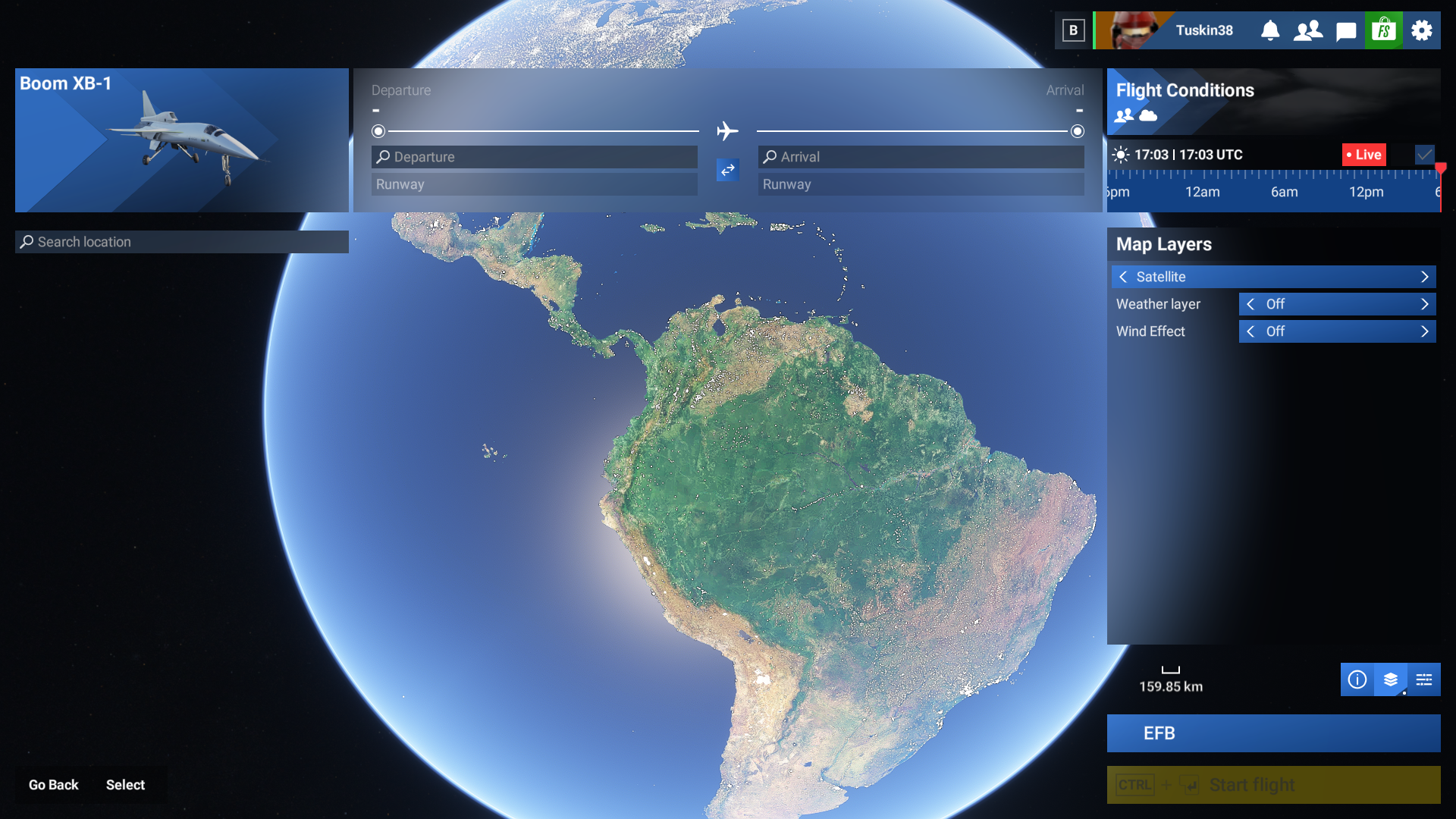Click the left chevron on Wind Effect

pyautogui.click(x=1252, y=331)
